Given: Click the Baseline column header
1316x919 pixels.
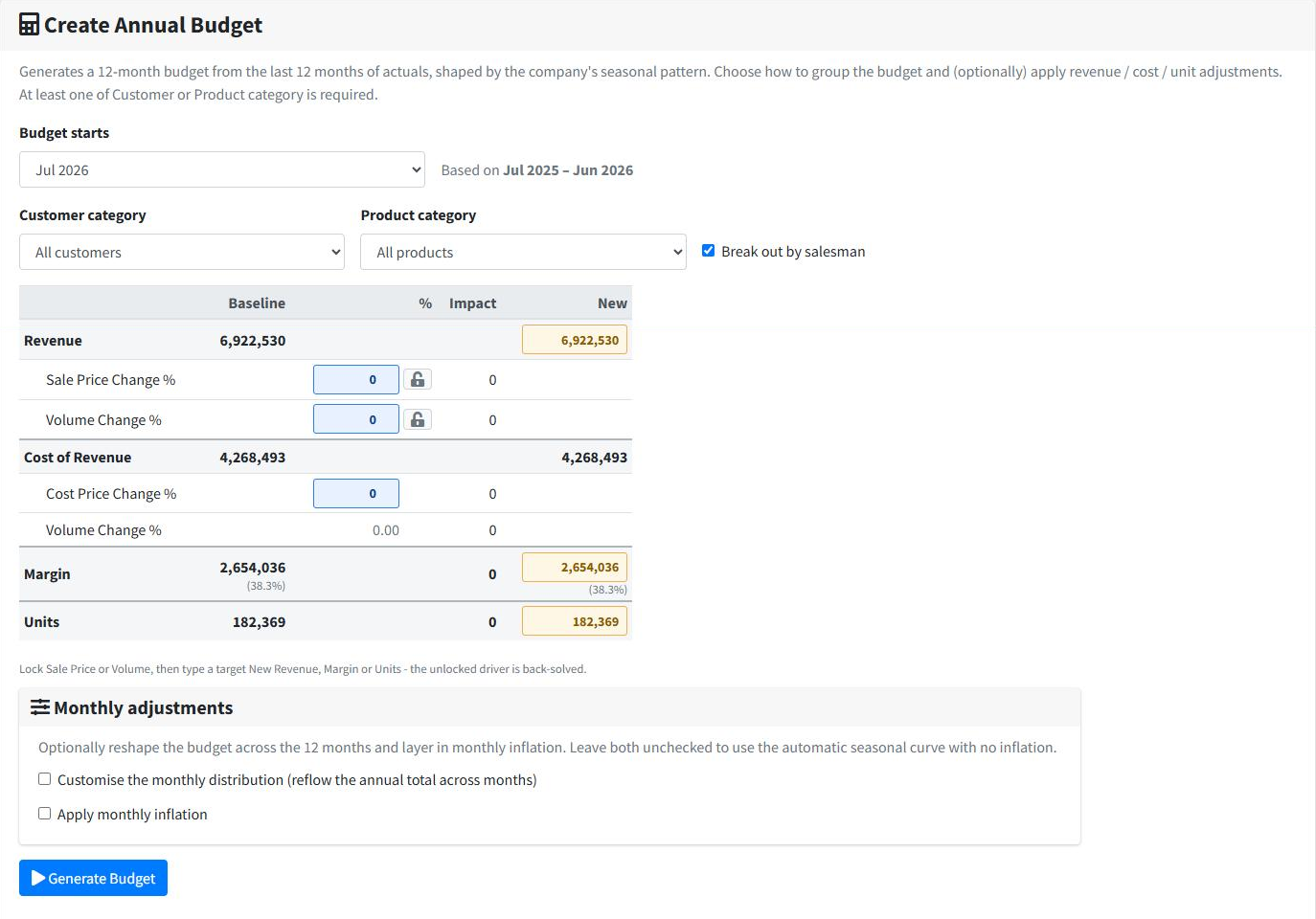Looking at the screenshot, I should pos(257,303).
